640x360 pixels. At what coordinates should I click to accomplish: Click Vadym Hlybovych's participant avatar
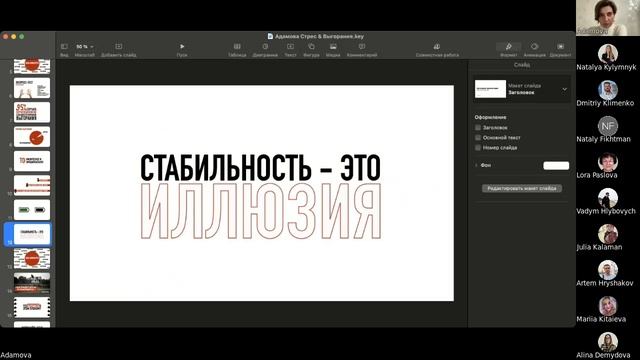pos(608,198)
